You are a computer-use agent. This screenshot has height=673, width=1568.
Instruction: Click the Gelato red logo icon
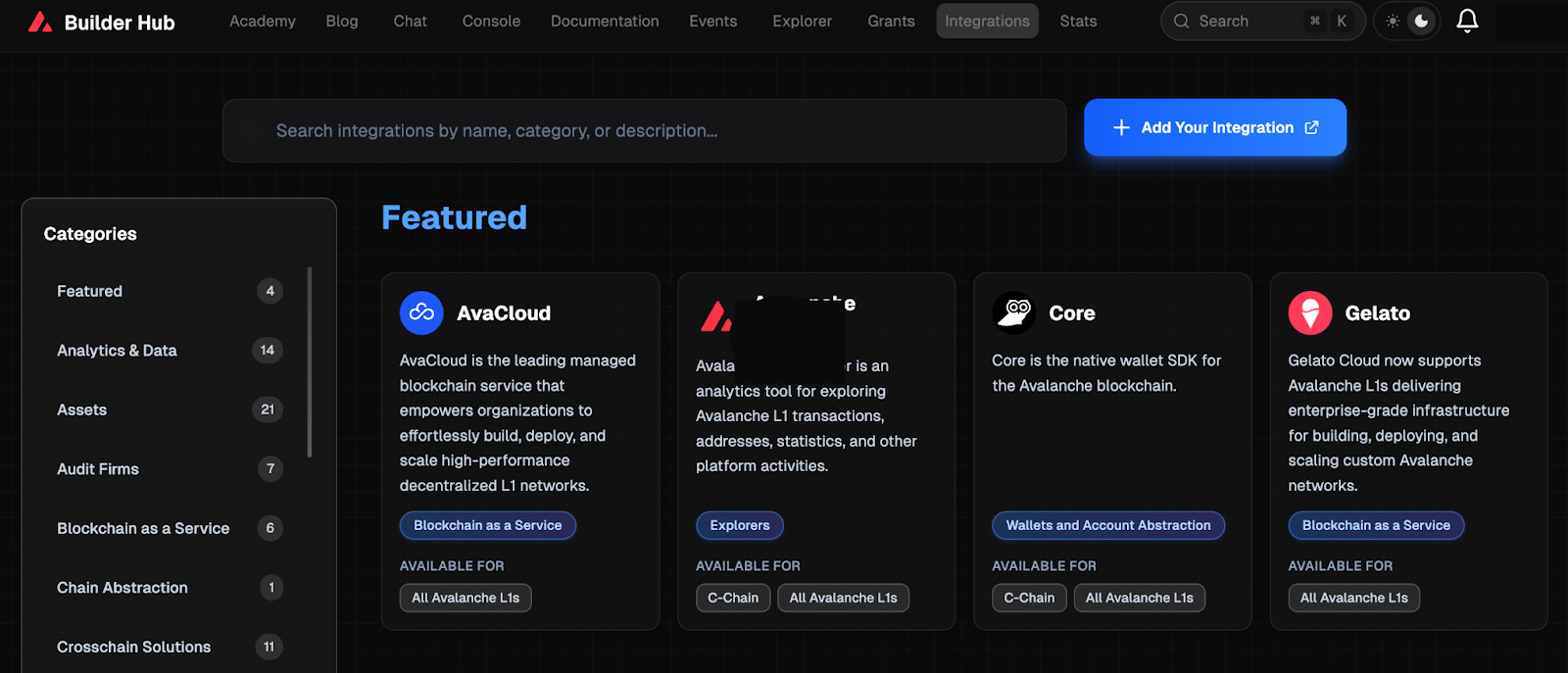coord(1310,312)
